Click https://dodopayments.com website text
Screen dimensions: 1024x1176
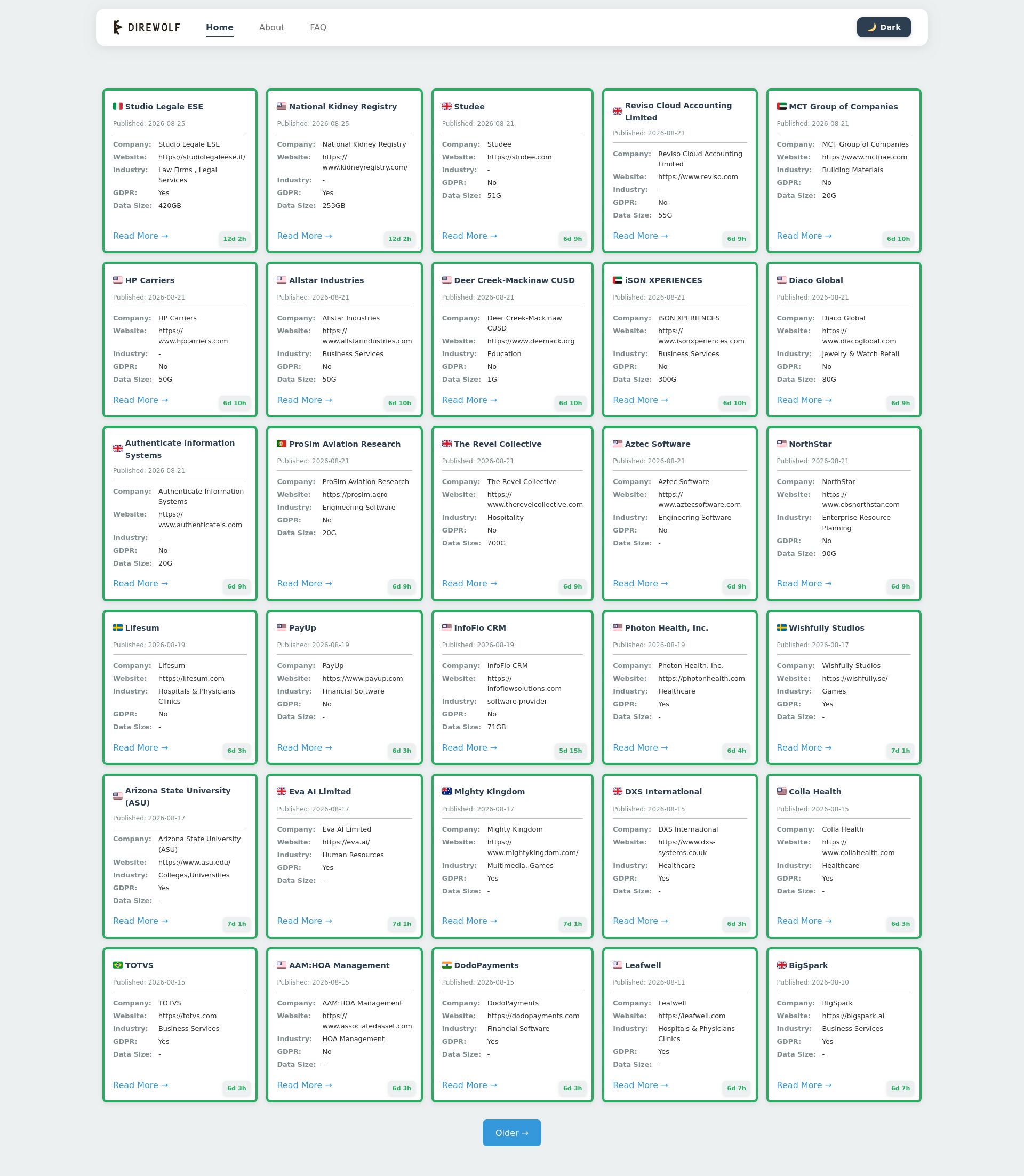tap(533, 1016)
